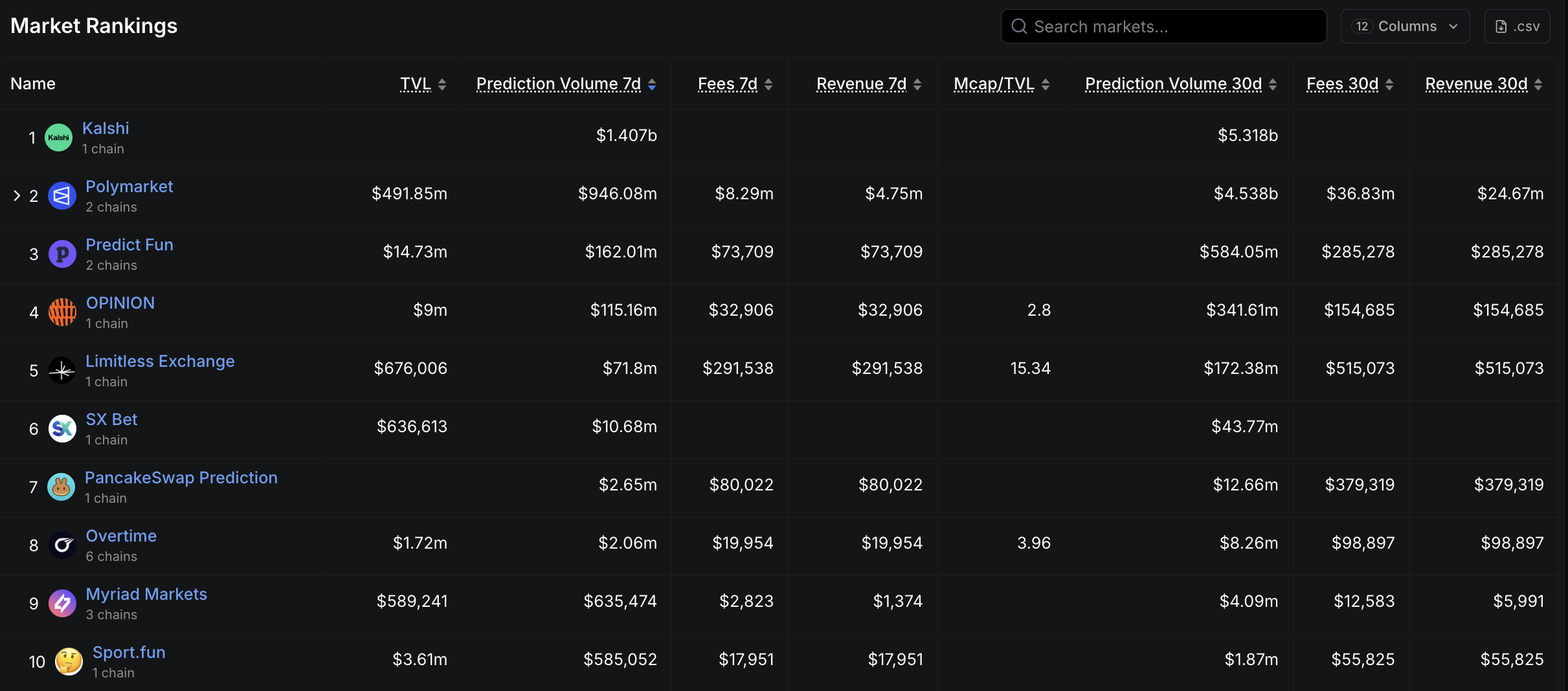Open the 12 Columns dropdown
Image resolution: width=1568 pixels, height=691 pixels.
click(1405, 27)
